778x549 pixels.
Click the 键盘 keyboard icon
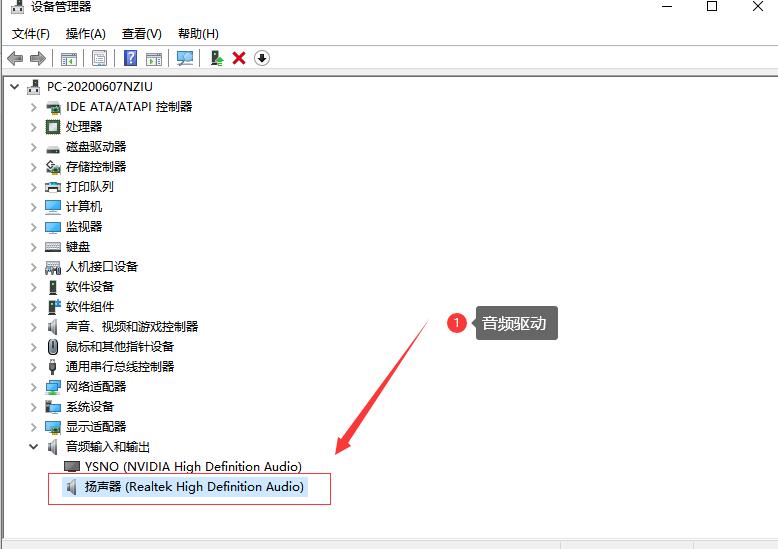click(53, 247)
